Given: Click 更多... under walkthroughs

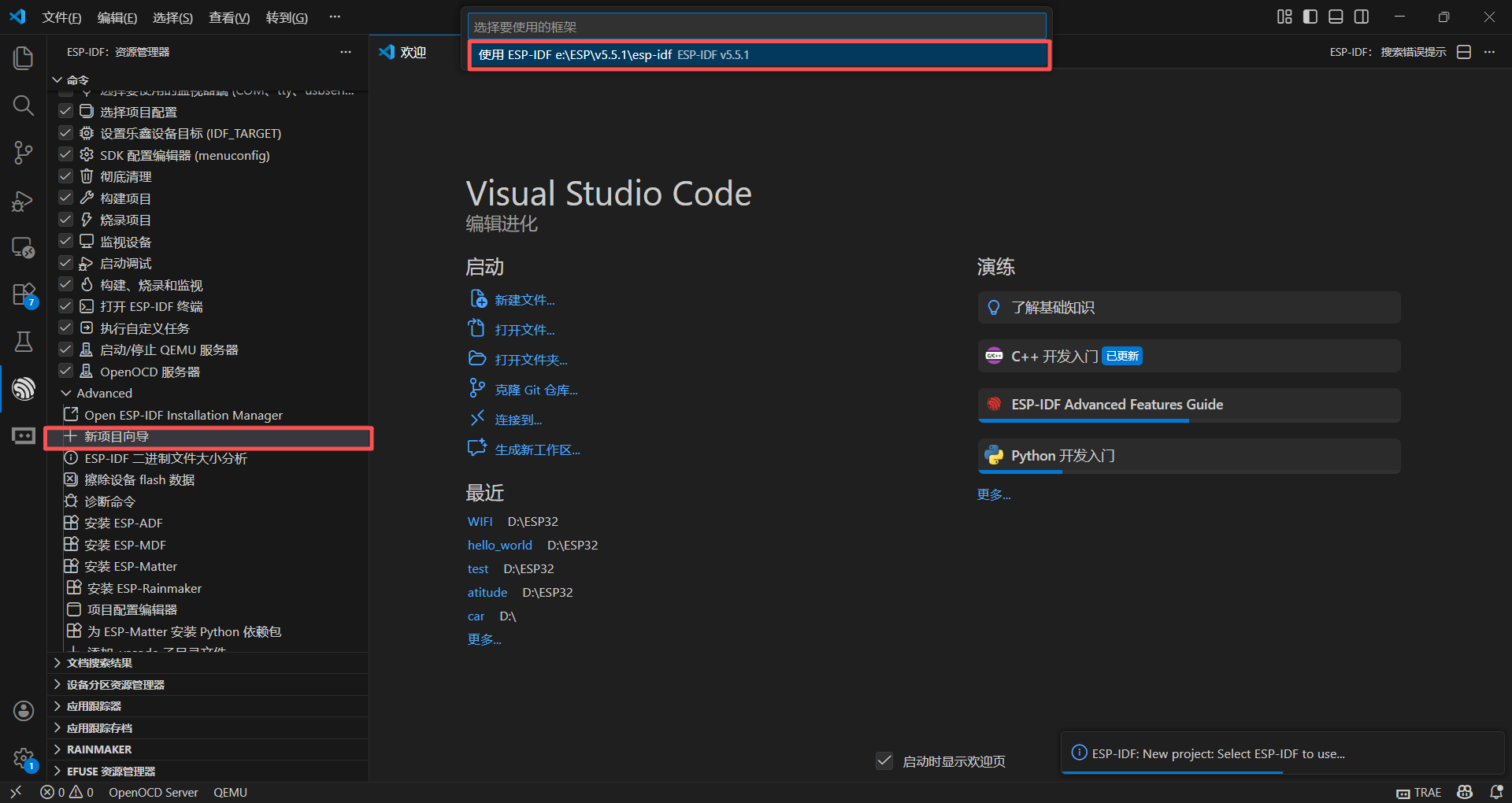Looking at the screenshot, I should pos(994,494).
